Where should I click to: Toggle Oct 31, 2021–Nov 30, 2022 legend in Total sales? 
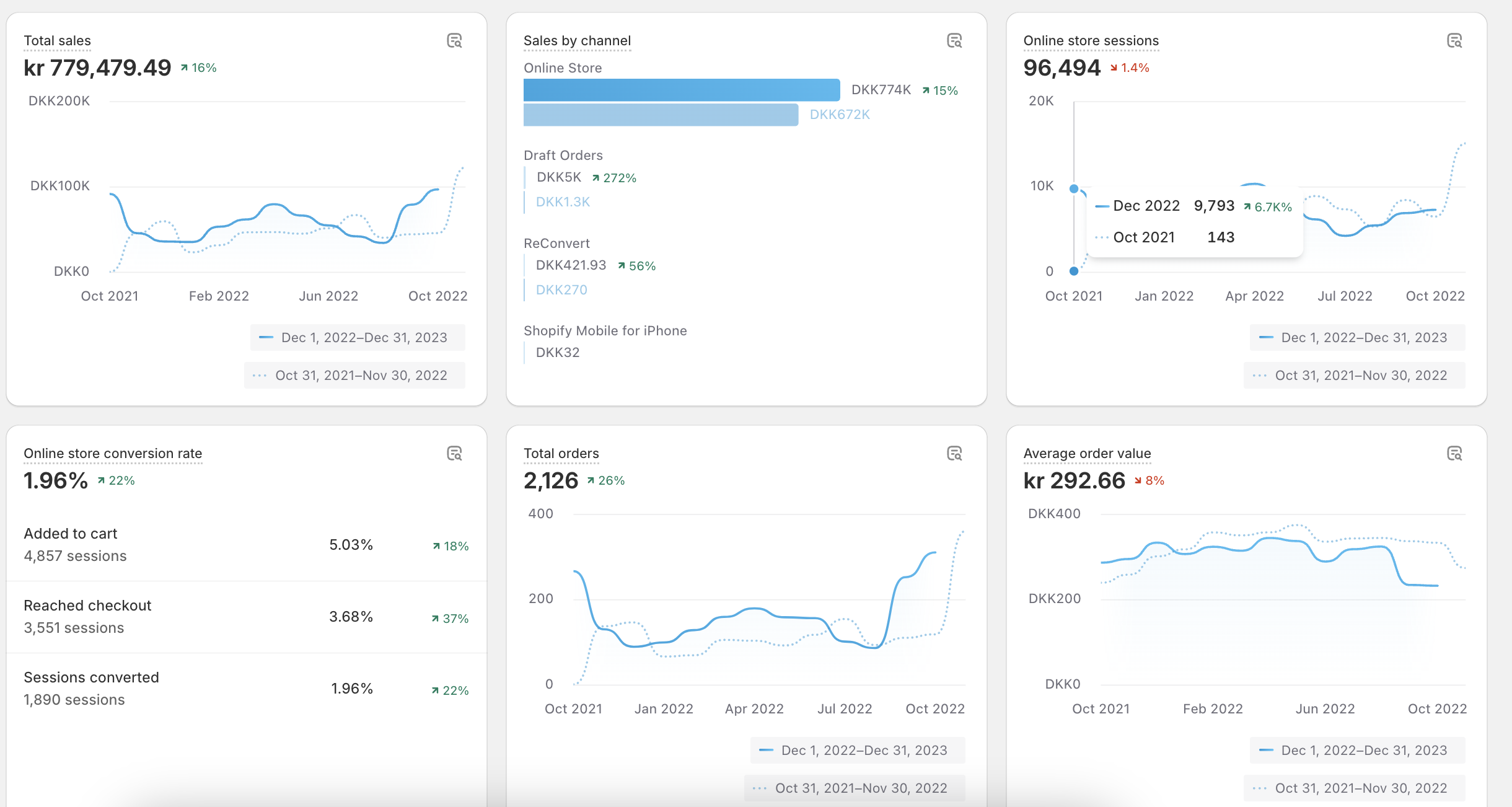(354, 376)
